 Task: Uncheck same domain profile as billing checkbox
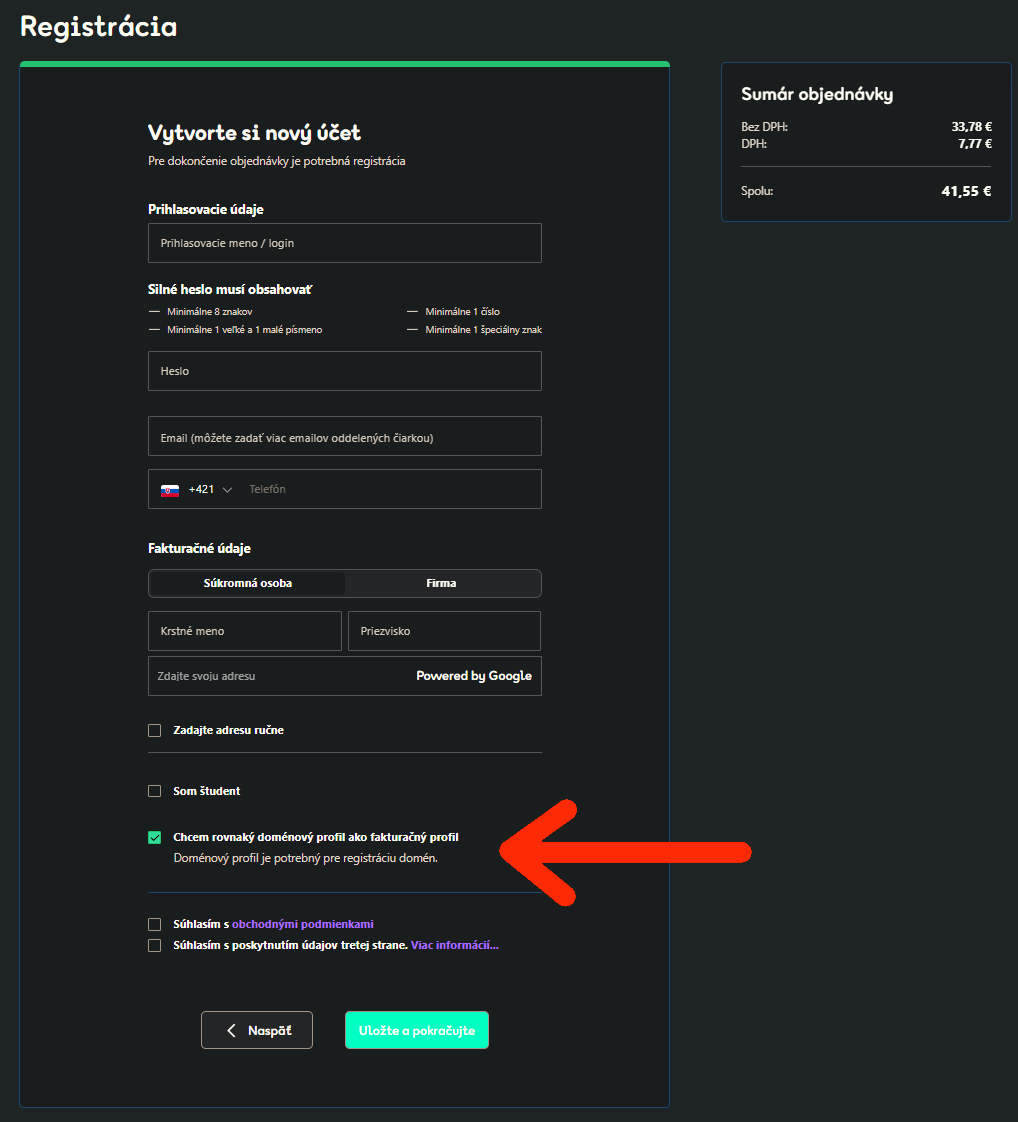155,838
